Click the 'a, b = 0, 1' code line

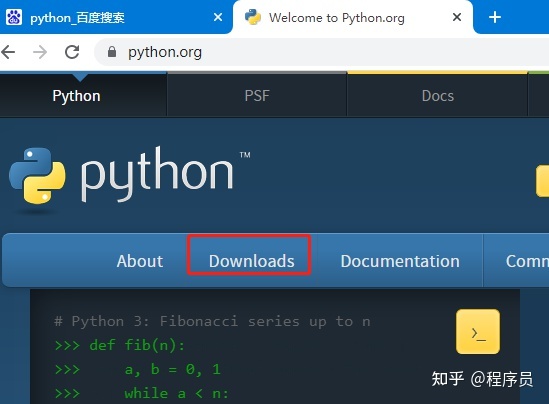coord(138,369)
